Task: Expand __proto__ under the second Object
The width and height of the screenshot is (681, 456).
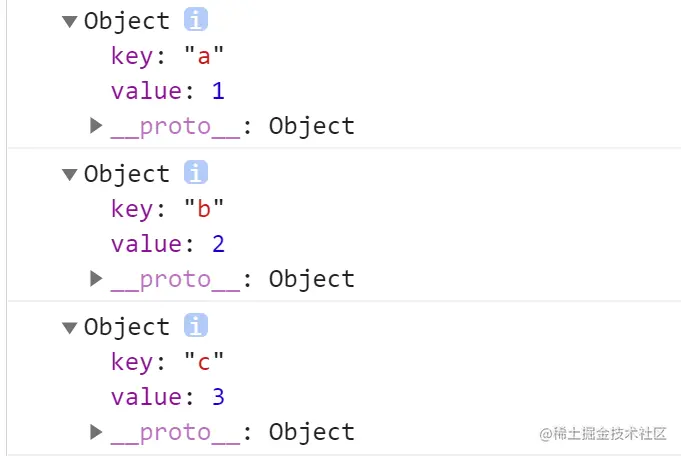Action: 96,278
